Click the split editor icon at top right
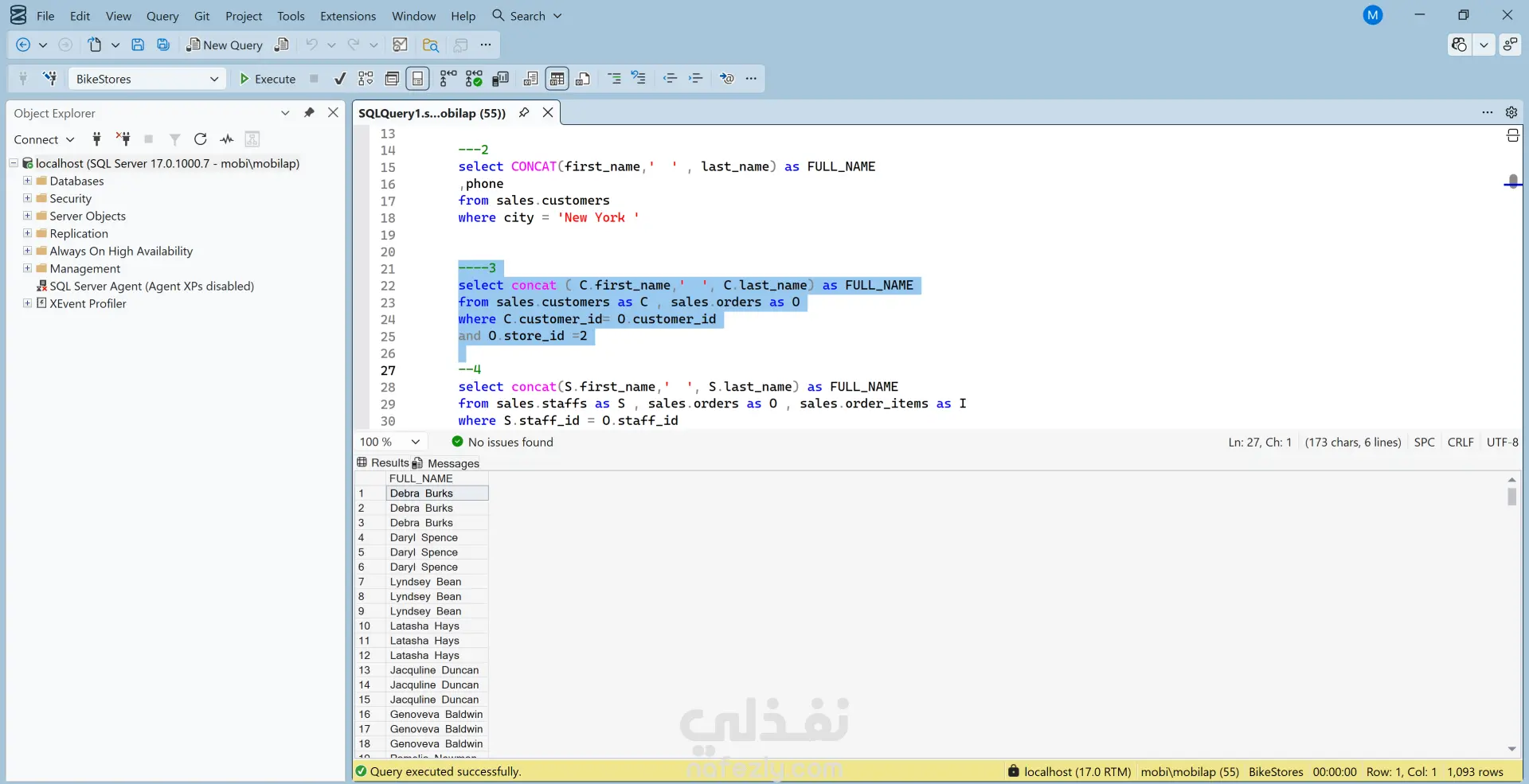 click(1512, 136)
